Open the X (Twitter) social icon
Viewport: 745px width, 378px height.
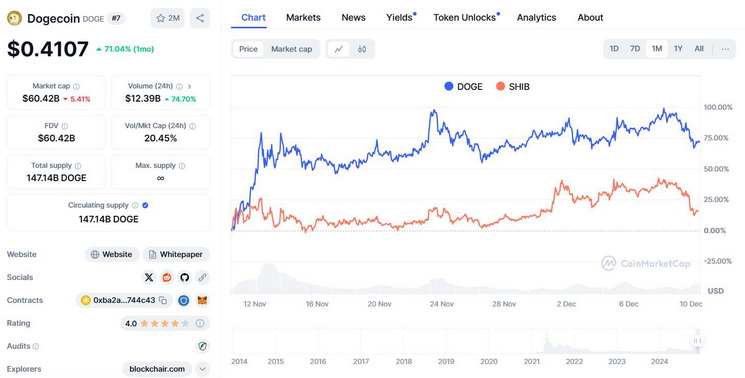click(149, 277)
